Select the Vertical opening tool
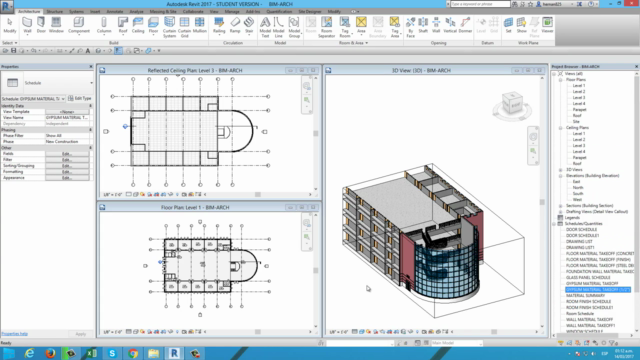Viewport: 640px width, 360px height. click(x=450, y=25)
